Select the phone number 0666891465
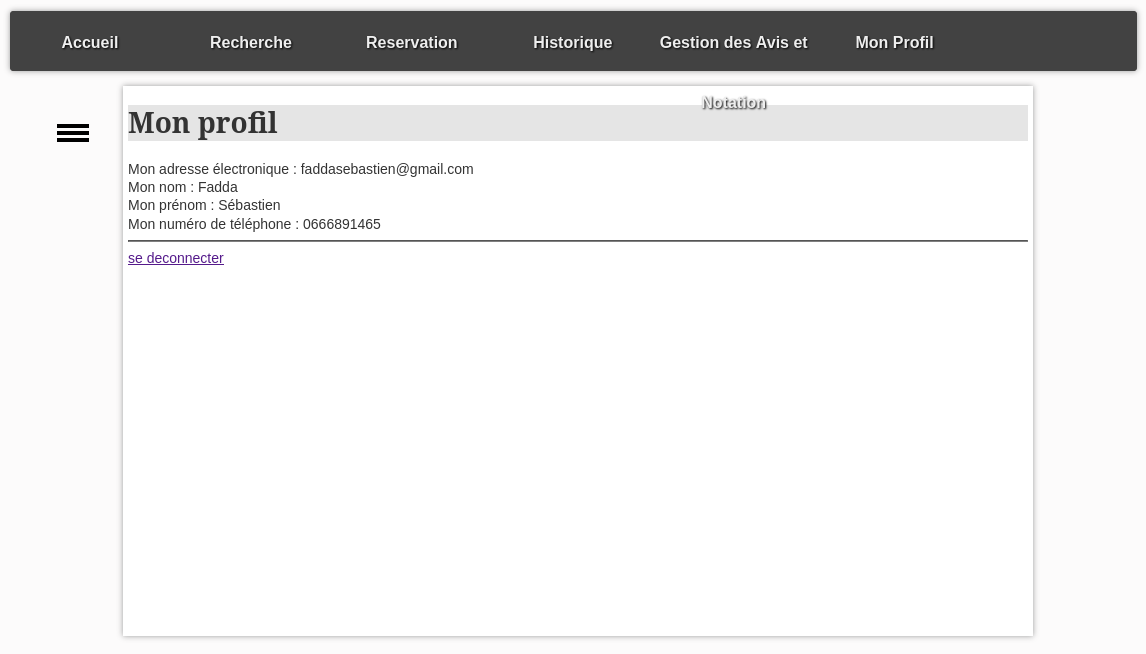 tap(342, 224)
